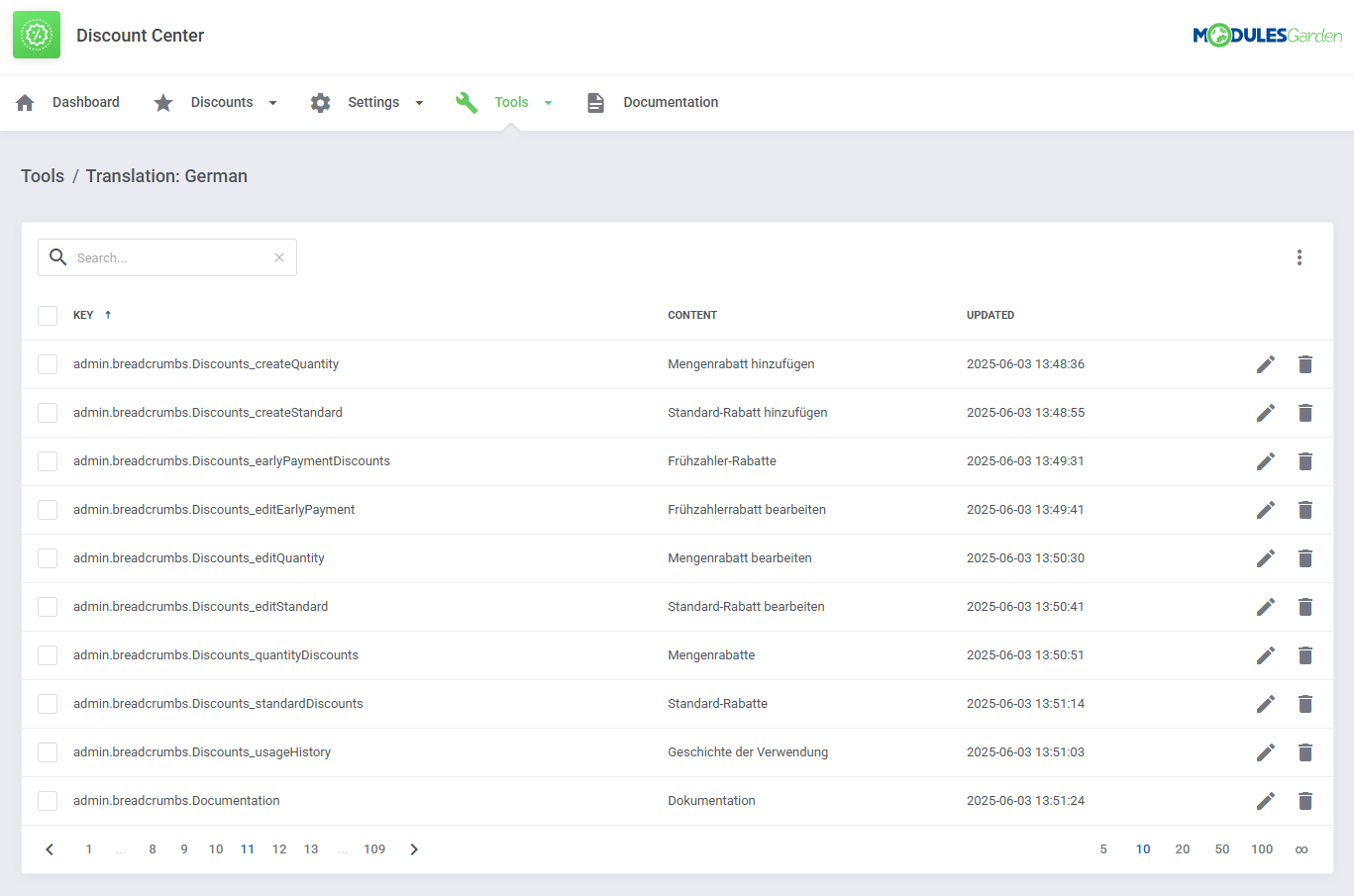Screen dimensions: 1354x896
Task: Click the Discount Center logo icon
Action: (x=37, y=36)
